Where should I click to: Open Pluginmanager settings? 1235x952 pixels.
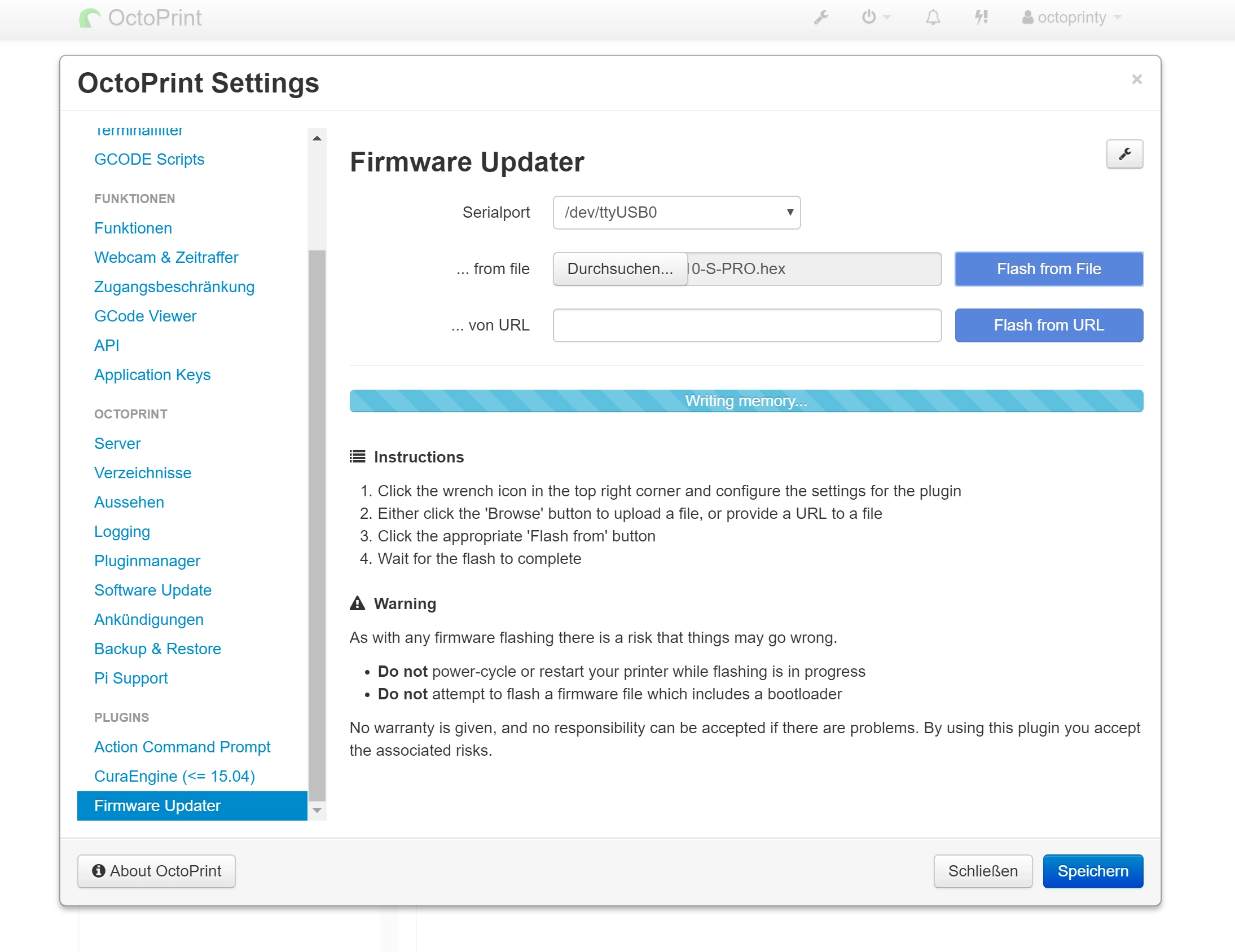(x=147, y=561)
